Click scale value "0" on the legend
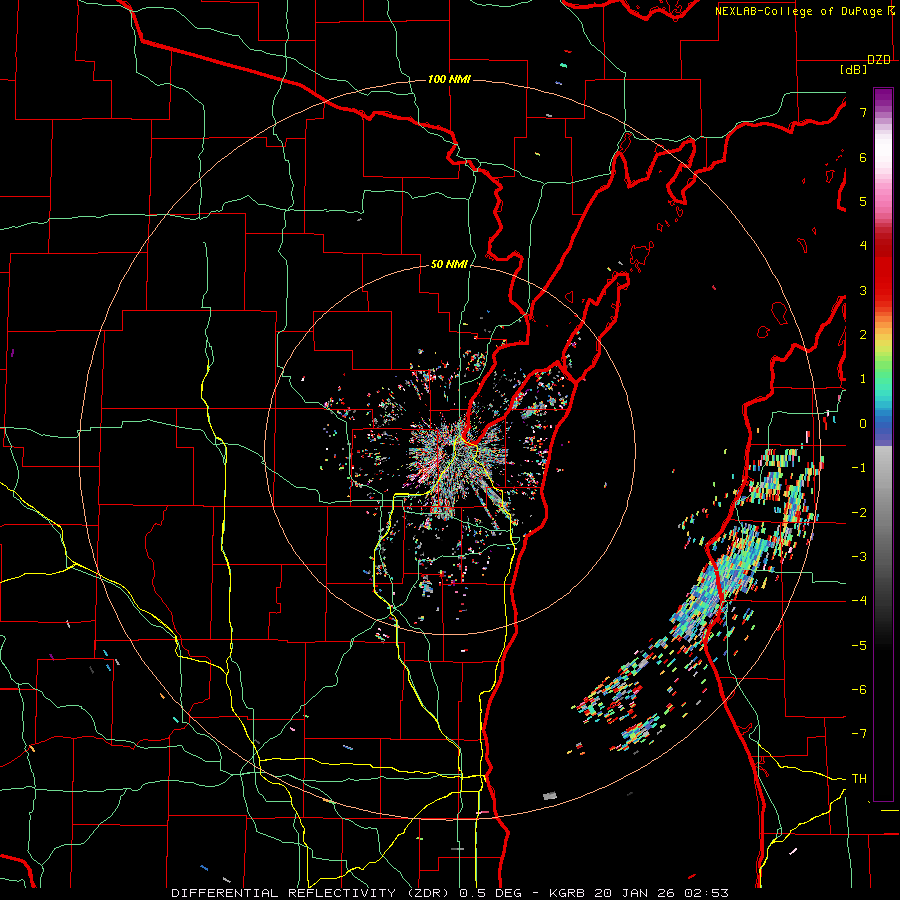The image size is (900, 900). point(863,424)
